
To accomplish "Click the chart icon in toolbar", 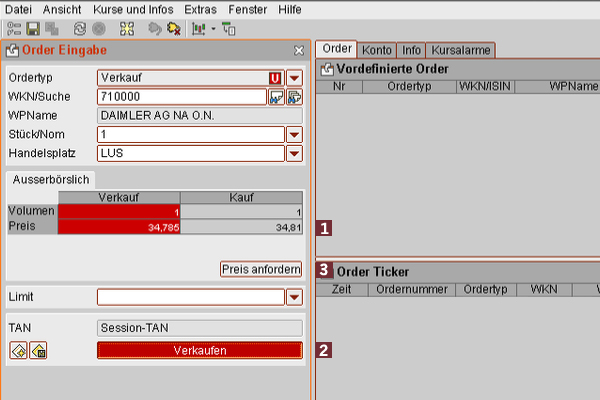I will (x=197, y=29).
